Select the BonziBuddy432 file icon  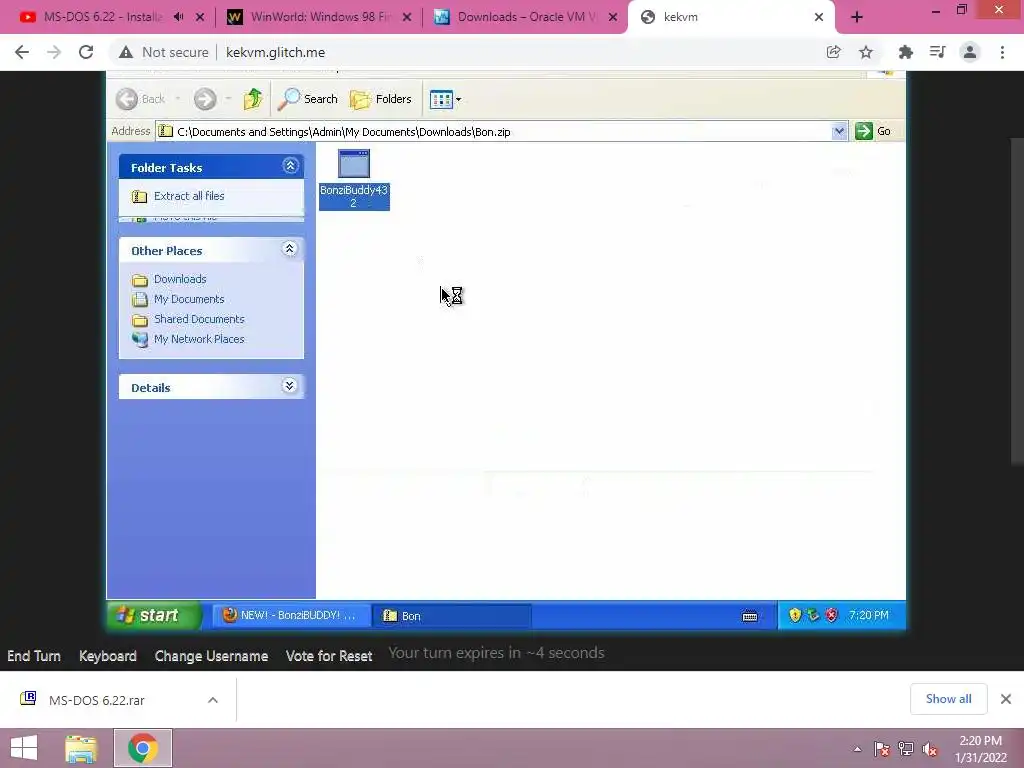[x=354, y=179]
